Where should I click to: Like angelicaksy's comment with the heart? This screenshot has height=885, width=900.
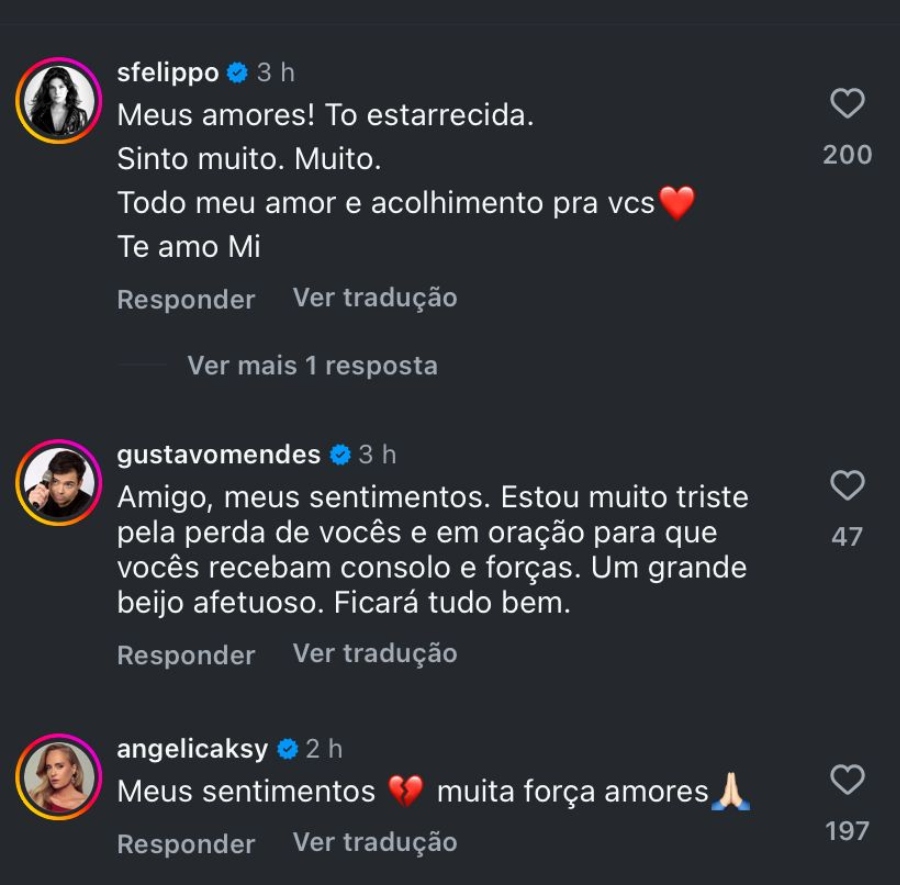847,780
